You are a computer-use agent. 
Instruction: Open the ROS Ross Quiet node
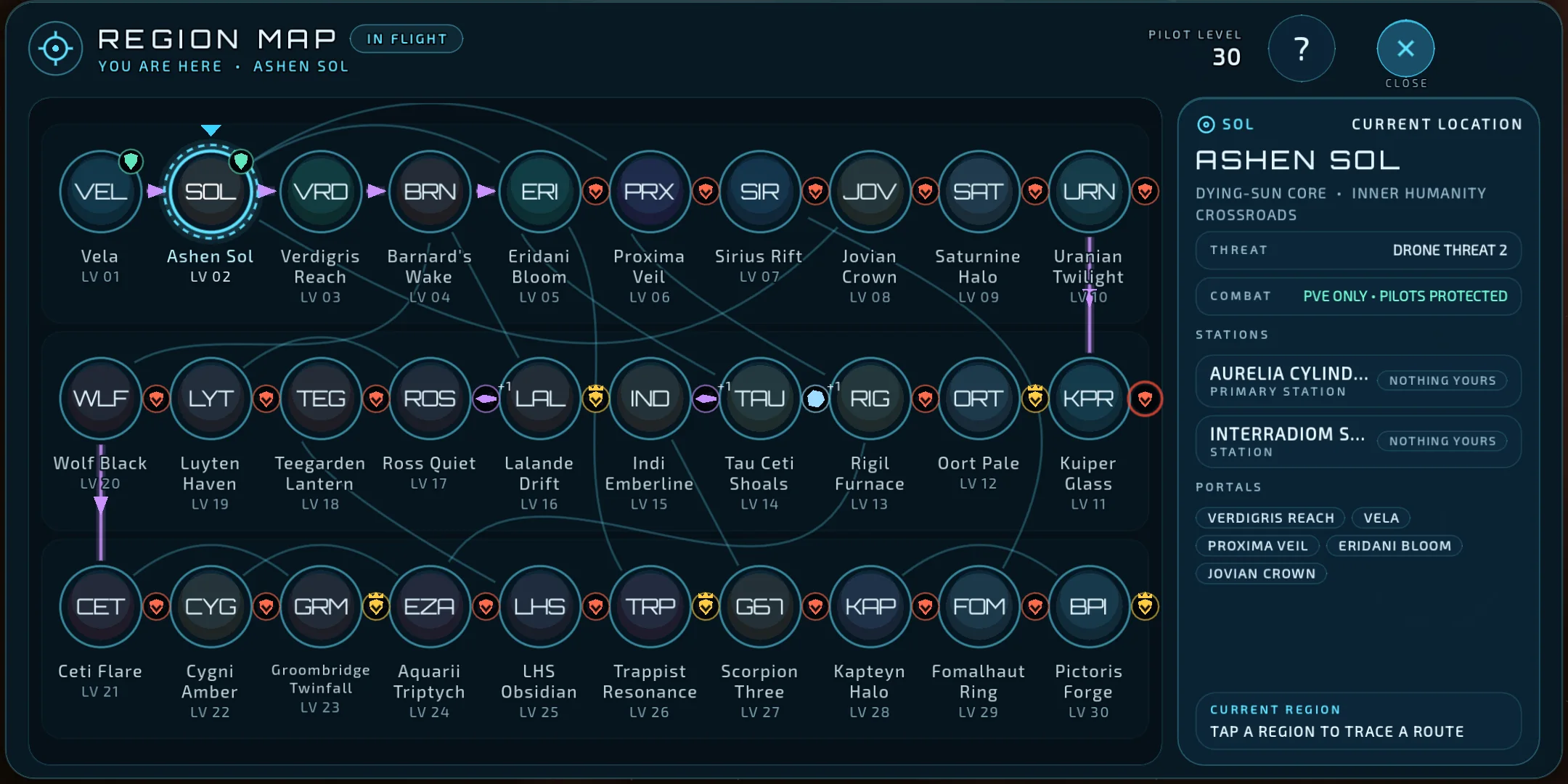[430, 399]
